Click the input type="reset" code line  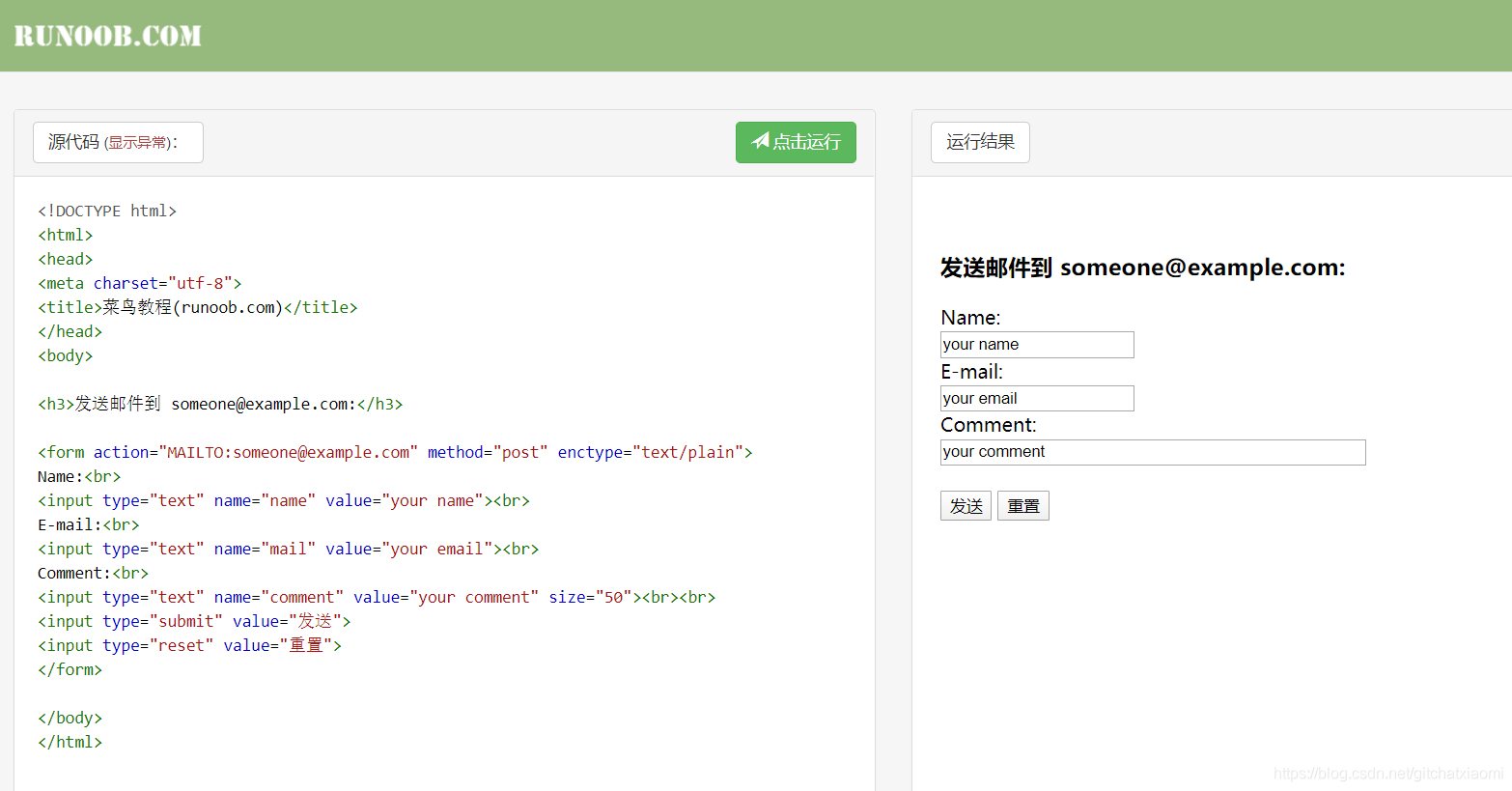pyautogui.click(x=190, y=645)
